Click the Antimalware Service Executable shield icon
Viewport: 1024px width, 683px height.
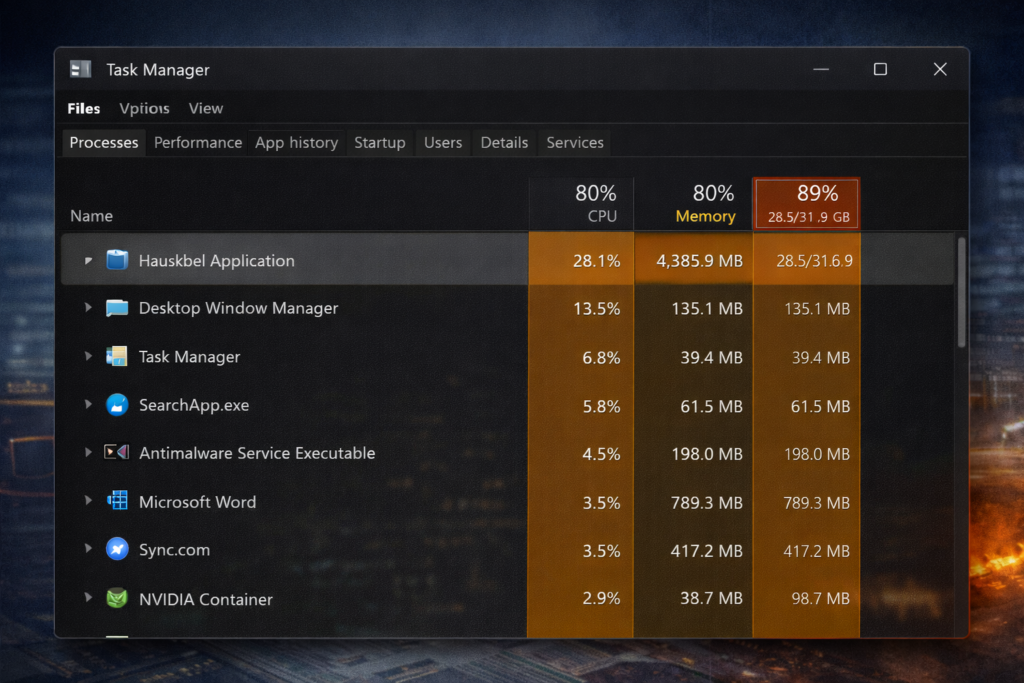click(118, 453)
